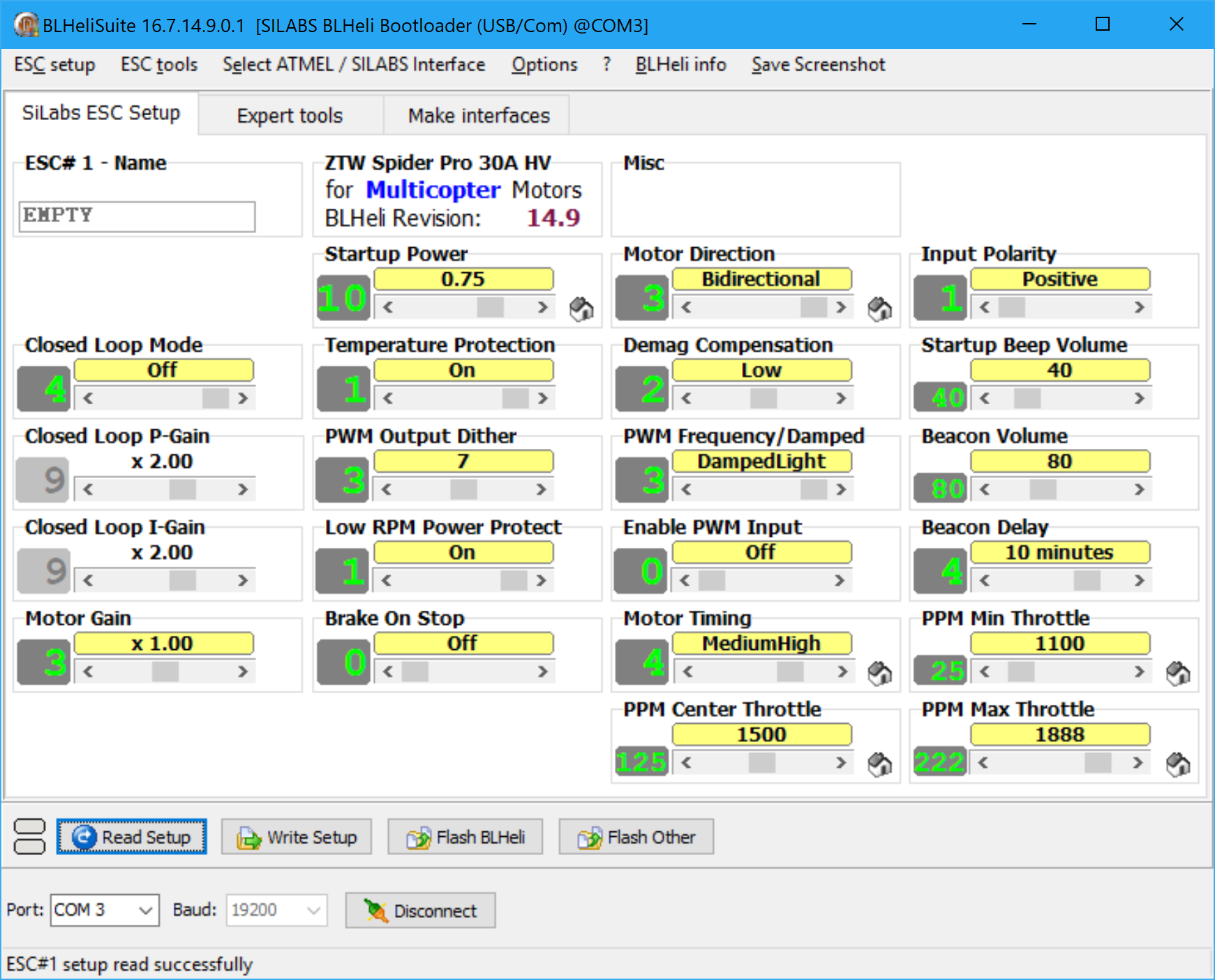Click the Startup Power slider thumb
The image size is (1215, 980).
490,307
